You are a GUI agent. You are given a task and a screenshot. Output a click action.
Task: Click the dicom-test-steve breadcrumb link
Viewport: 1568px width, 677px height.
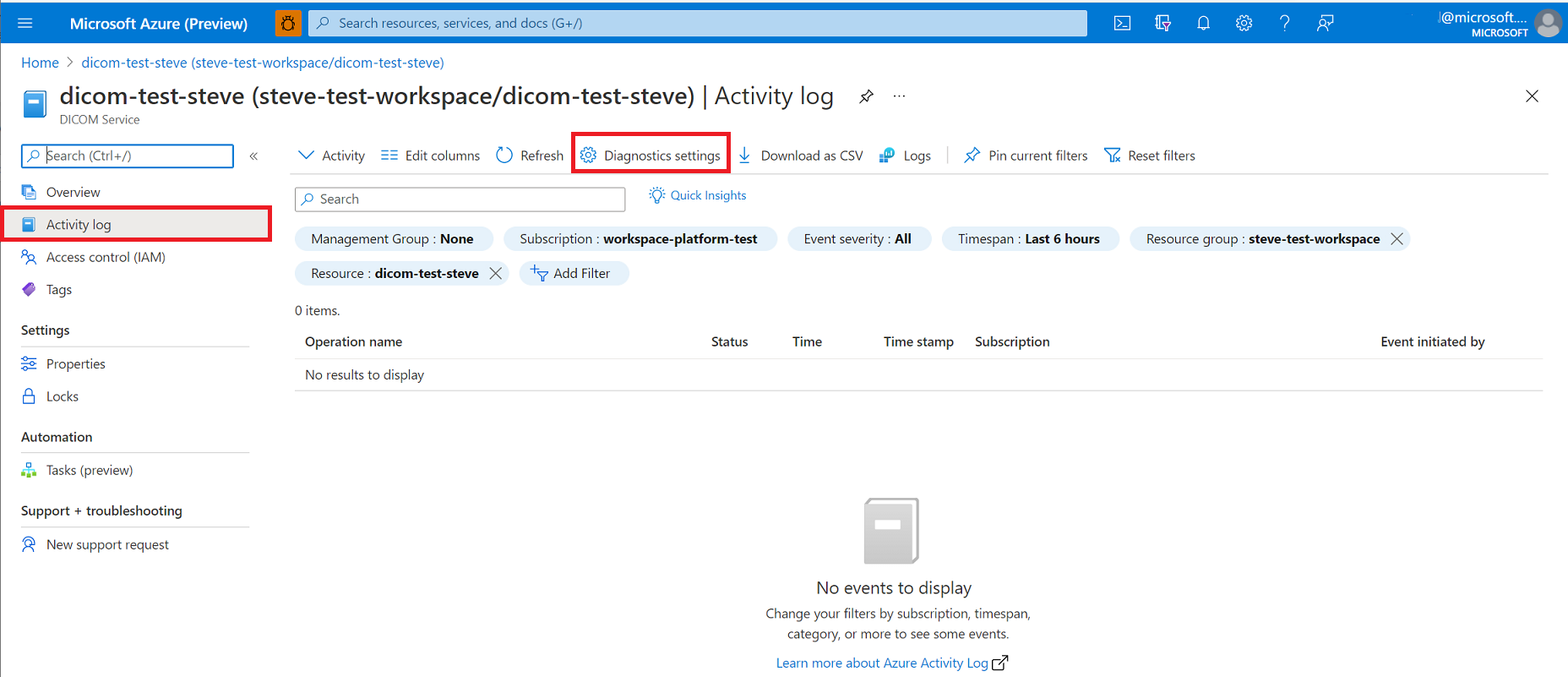[x=263, y=63]
